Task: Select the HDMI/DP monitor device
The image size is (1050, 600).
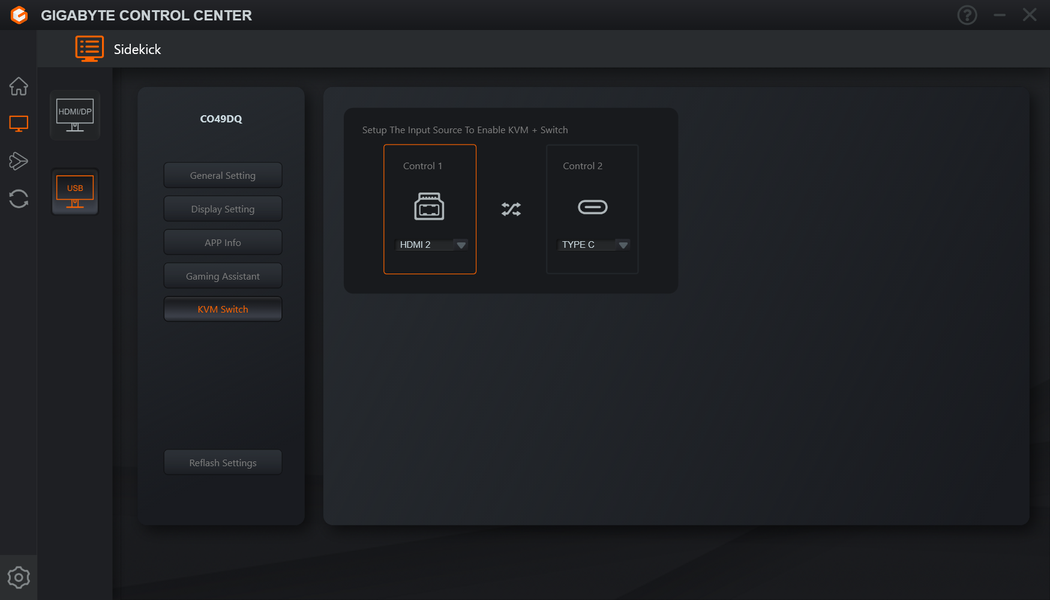Action: tap(75, 115)
